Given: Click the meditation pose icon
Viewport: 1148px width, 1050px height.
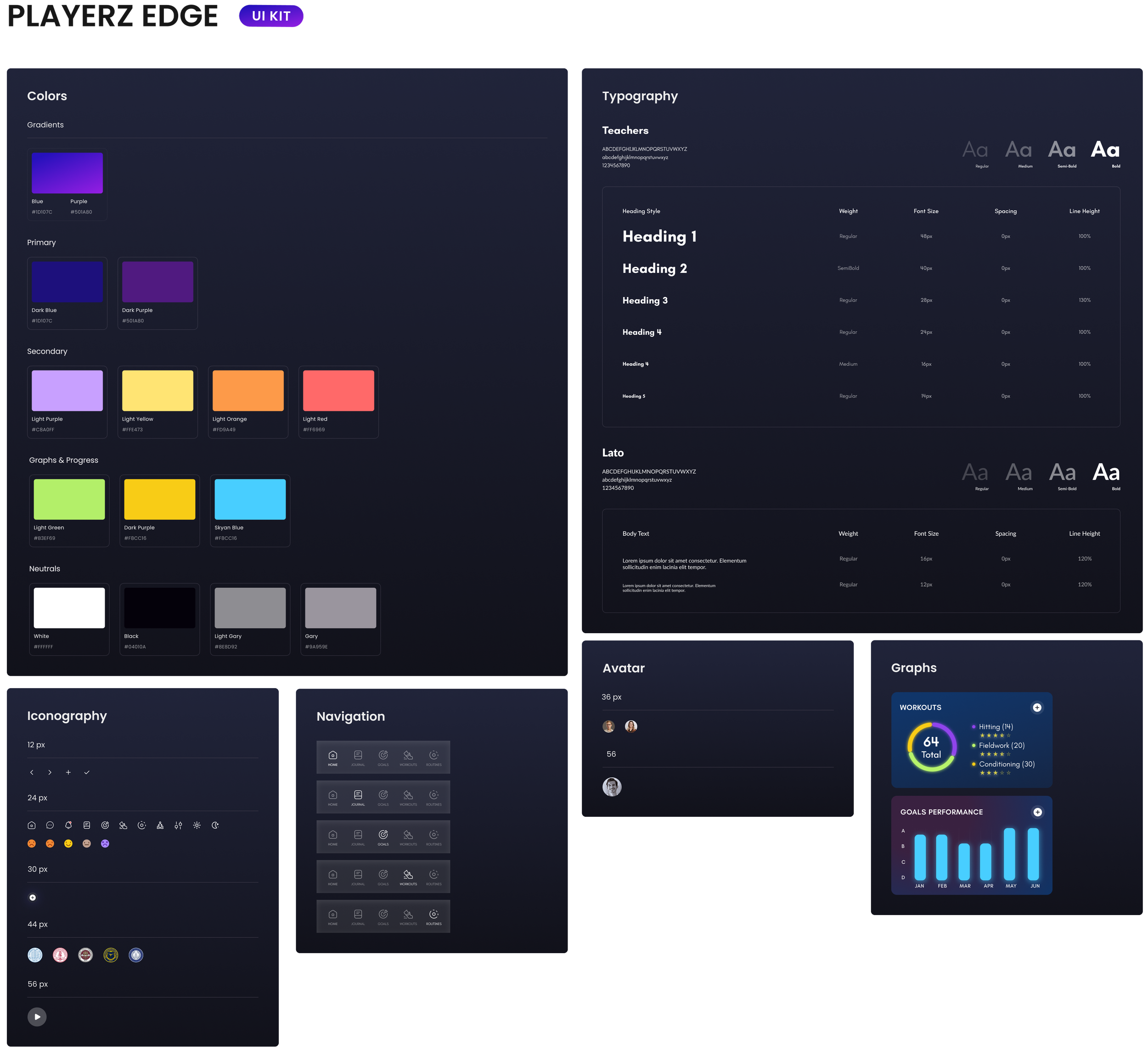Looking at the screenshot, I should [160, 825].
